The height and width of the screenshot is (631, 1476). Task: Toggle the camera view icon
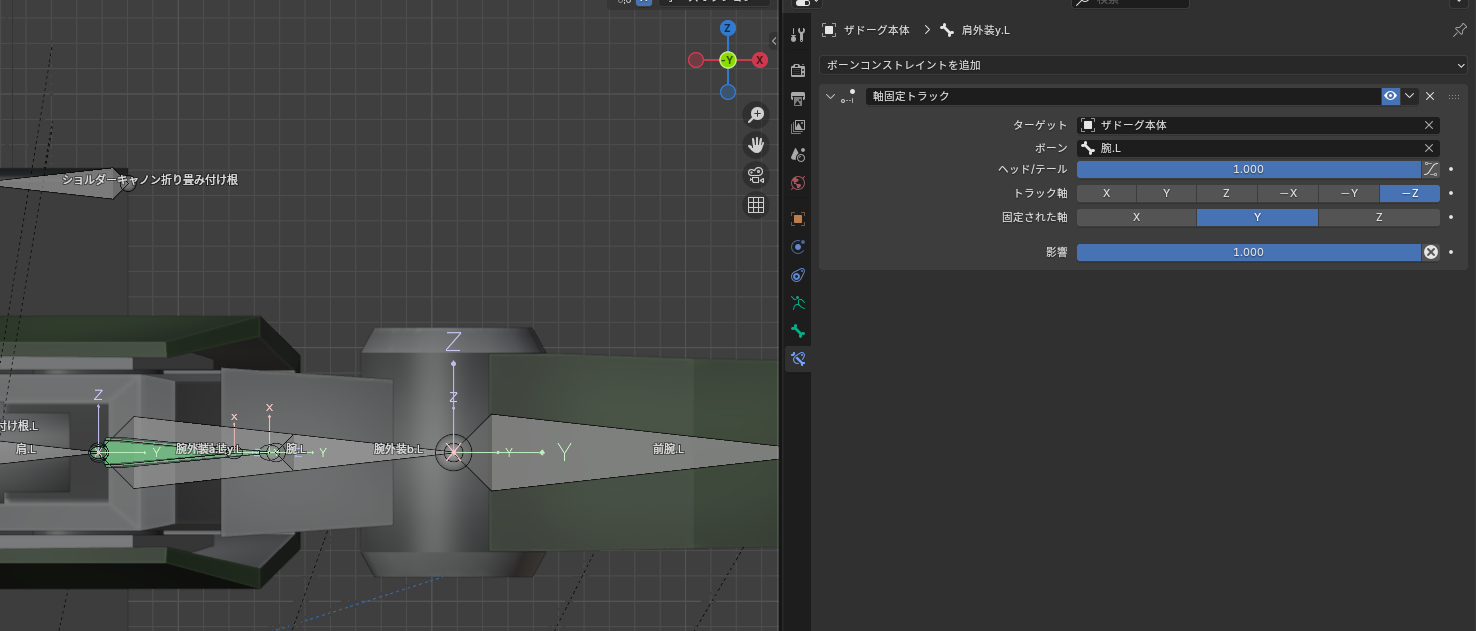click(x=756, y=176)
